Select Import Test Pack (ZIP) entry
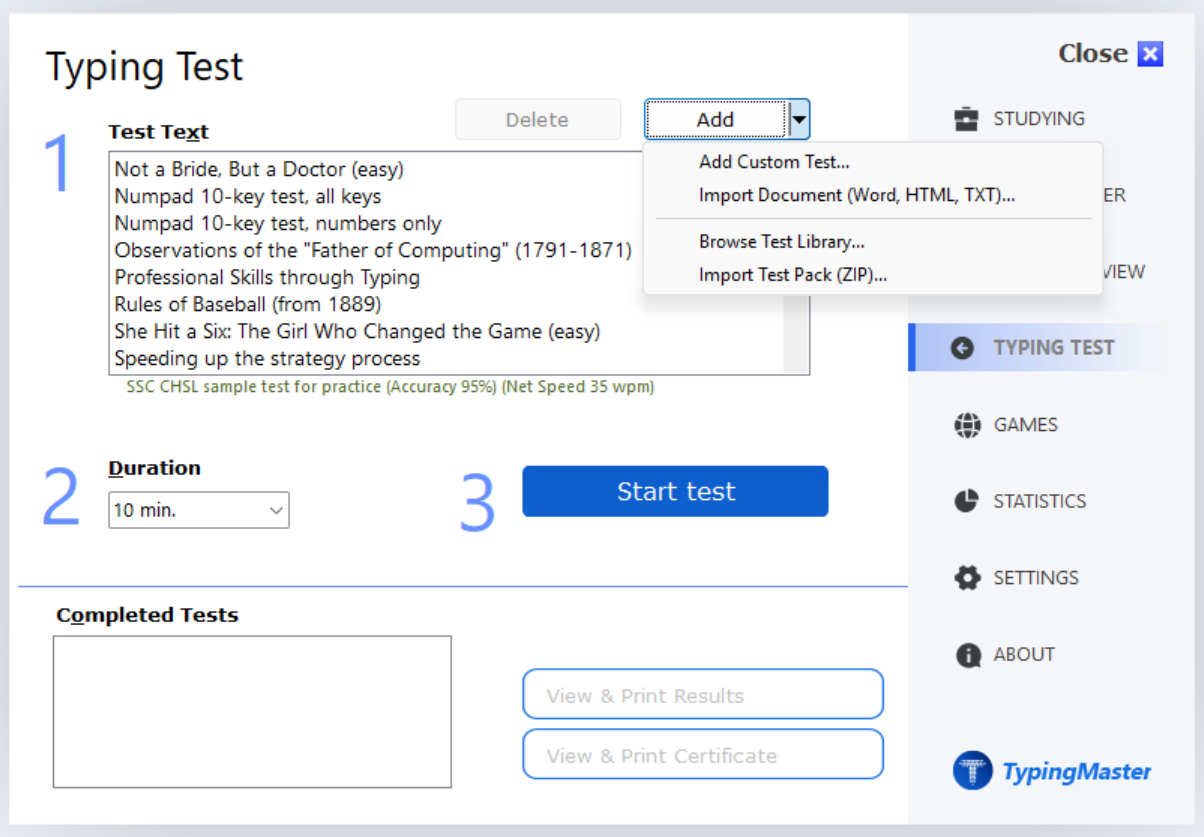1204x837 pixels. point(793,275)
